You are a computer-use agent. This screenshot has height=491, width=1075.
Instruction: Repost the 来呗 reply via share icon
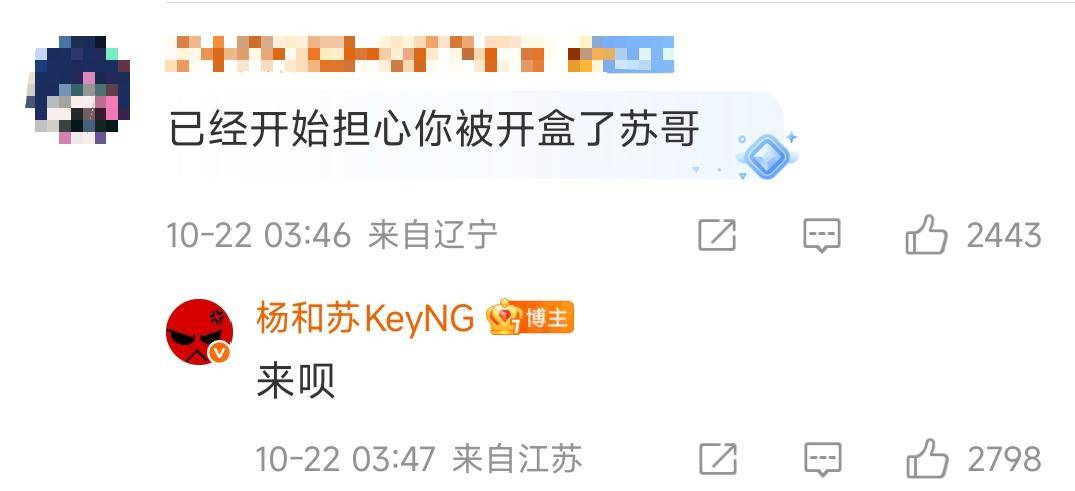[x=718, y=459]
